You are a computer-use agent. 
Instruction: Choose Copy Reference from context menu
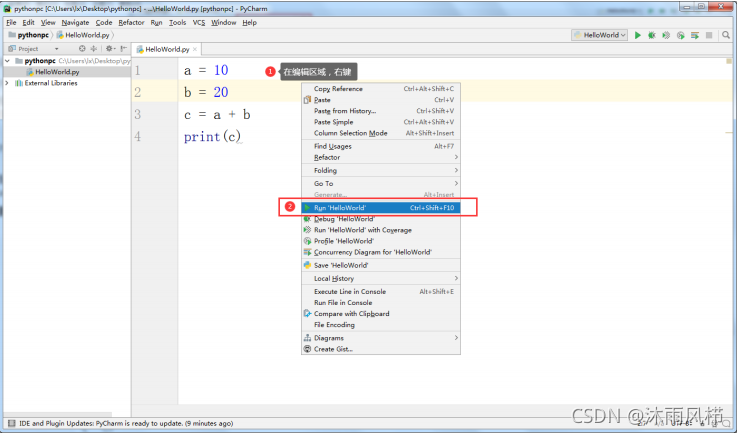(381, 88)
